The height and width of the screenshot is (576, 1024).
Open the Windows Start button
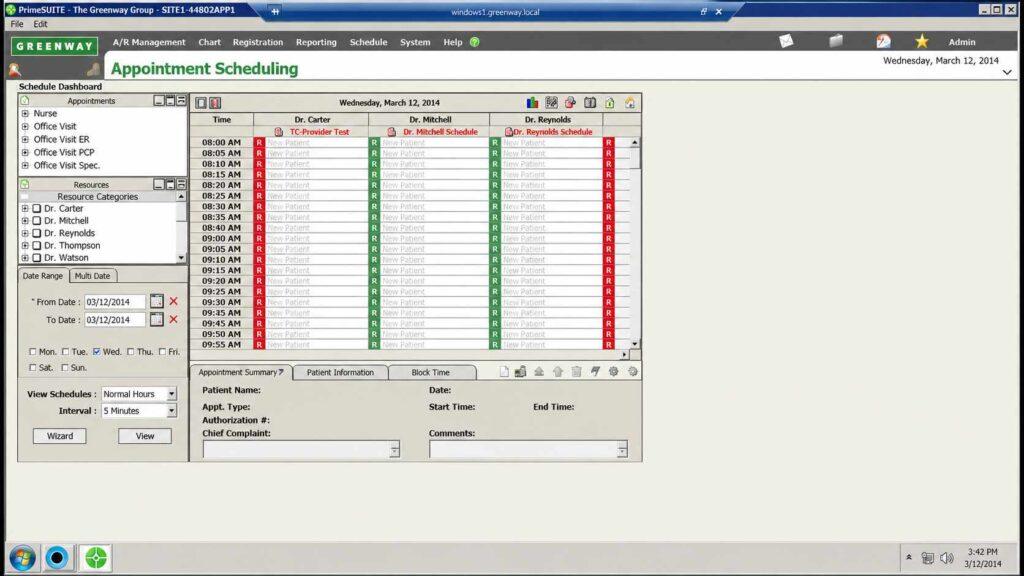(22, 558)
